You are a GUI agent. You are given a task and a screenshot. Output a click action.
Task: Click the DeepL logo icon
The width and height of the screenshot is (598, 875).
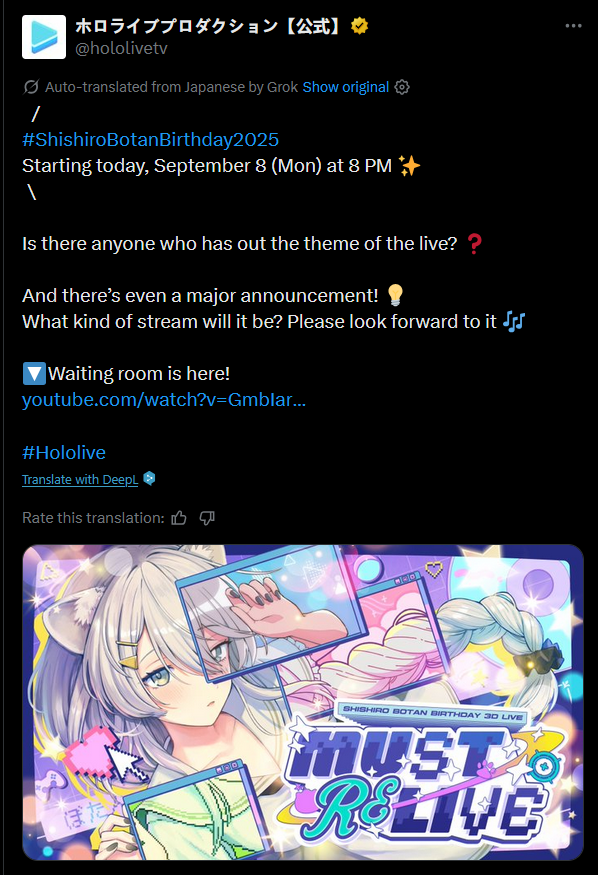pos(149,478)
